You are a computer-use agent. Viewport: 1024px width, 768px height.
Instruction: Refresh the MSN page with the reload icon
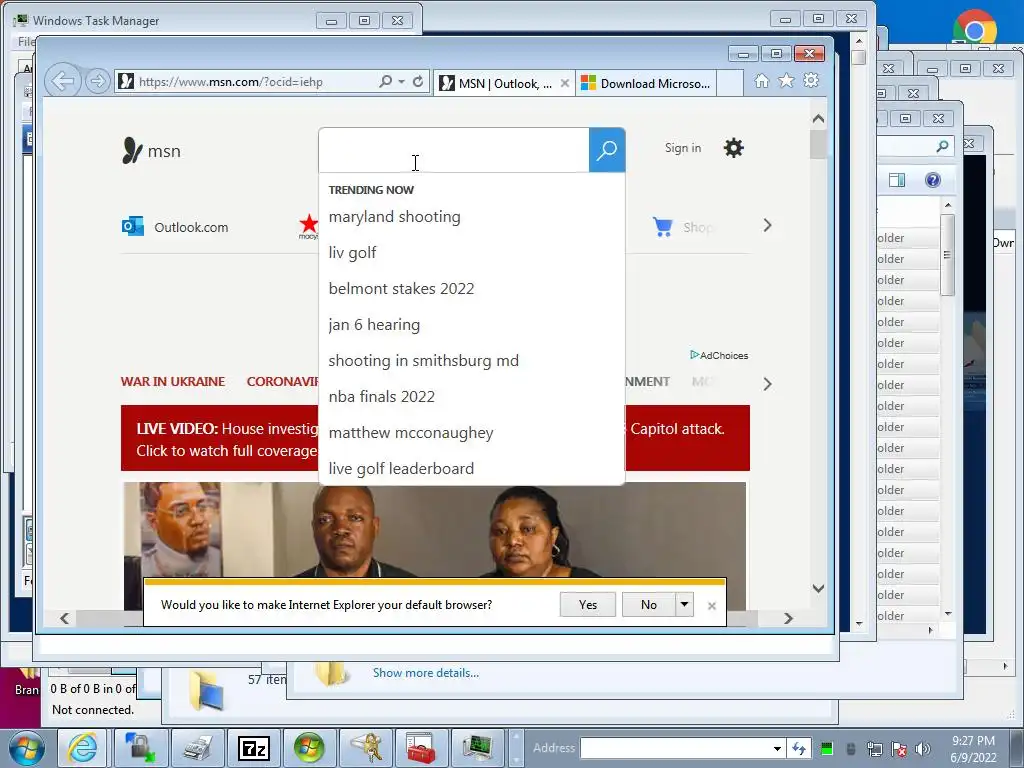418,82
